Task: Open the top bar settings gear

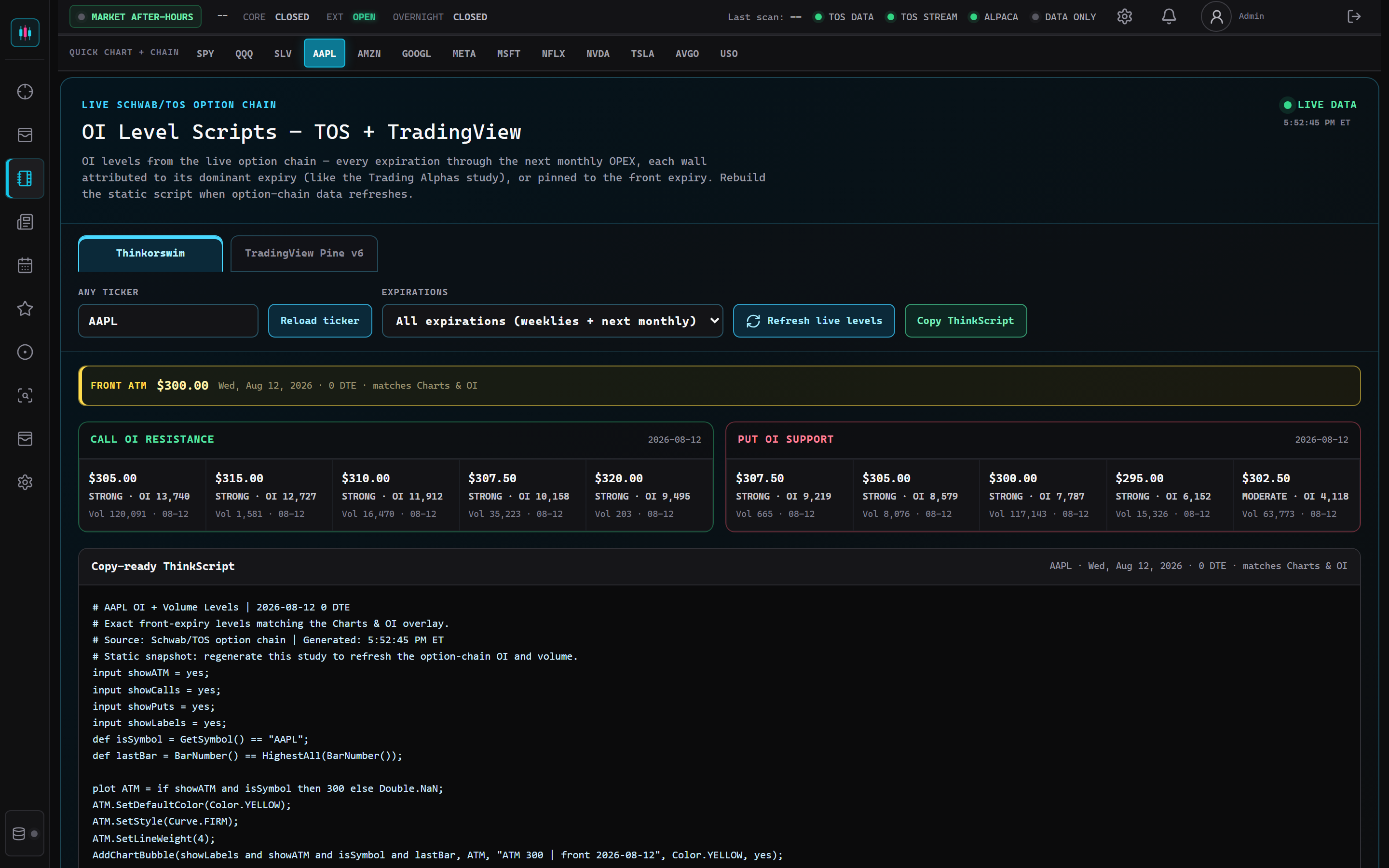Action: pos(1124,17)
